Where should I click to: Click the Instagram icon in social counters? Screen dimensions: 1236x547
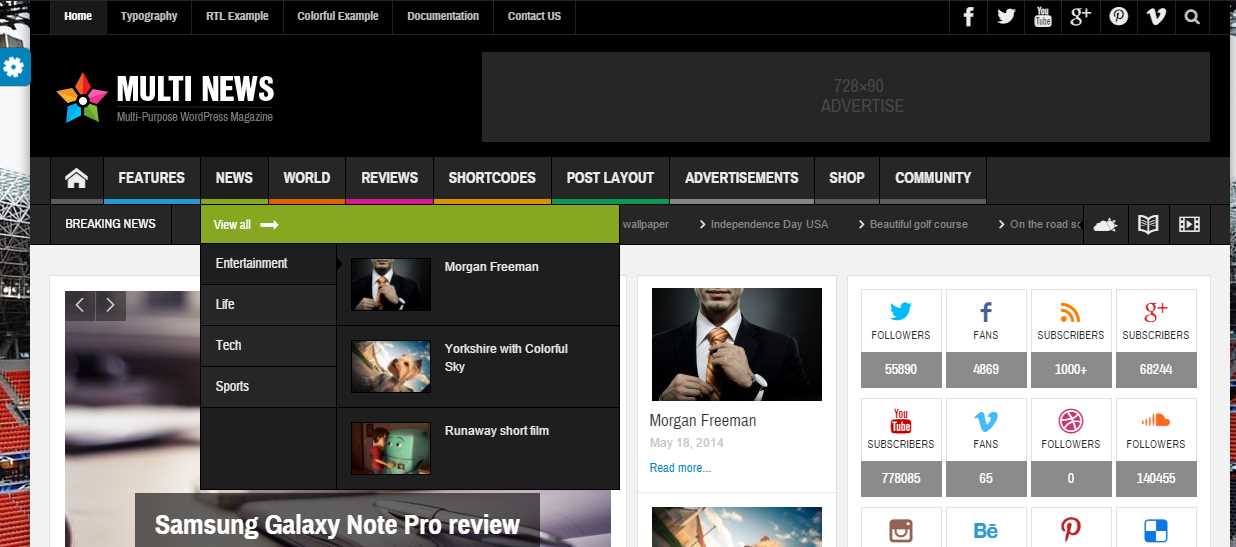tap(901, 530)
